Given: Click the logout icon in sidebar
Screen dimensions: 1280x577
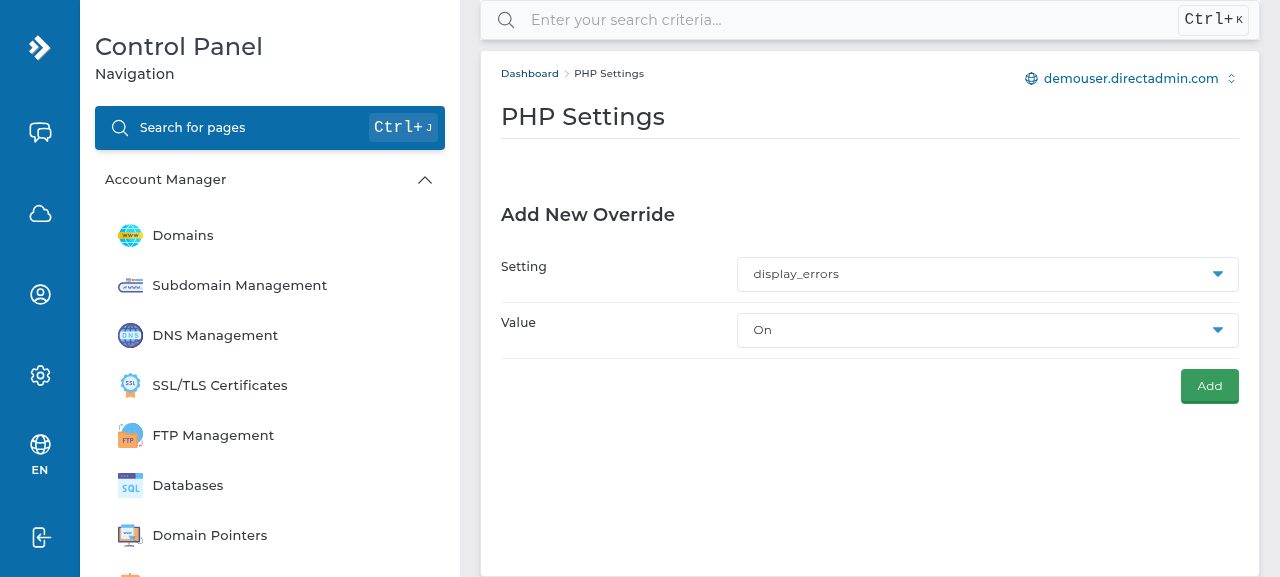Looking at the screenshot, I should click(x=40, y=537).
